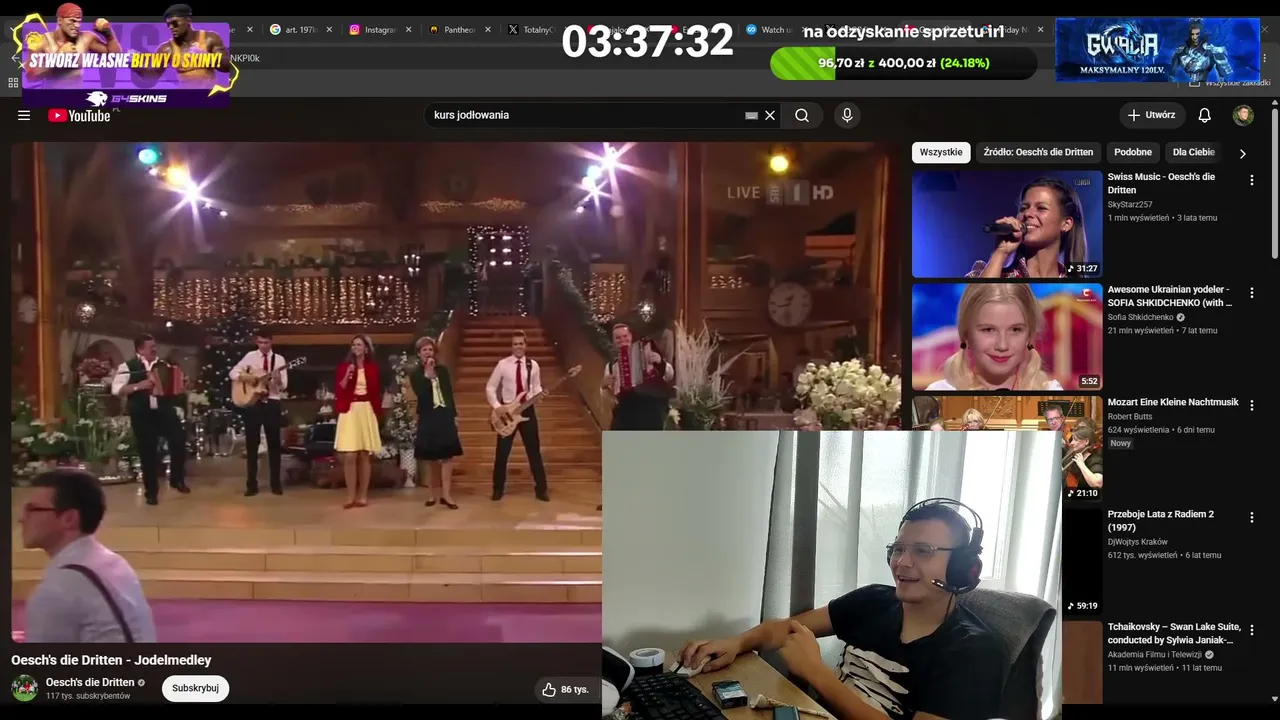1280x720 pixels.
Task: Click the 'Utwórz' create button
Action: (1152, 115)
